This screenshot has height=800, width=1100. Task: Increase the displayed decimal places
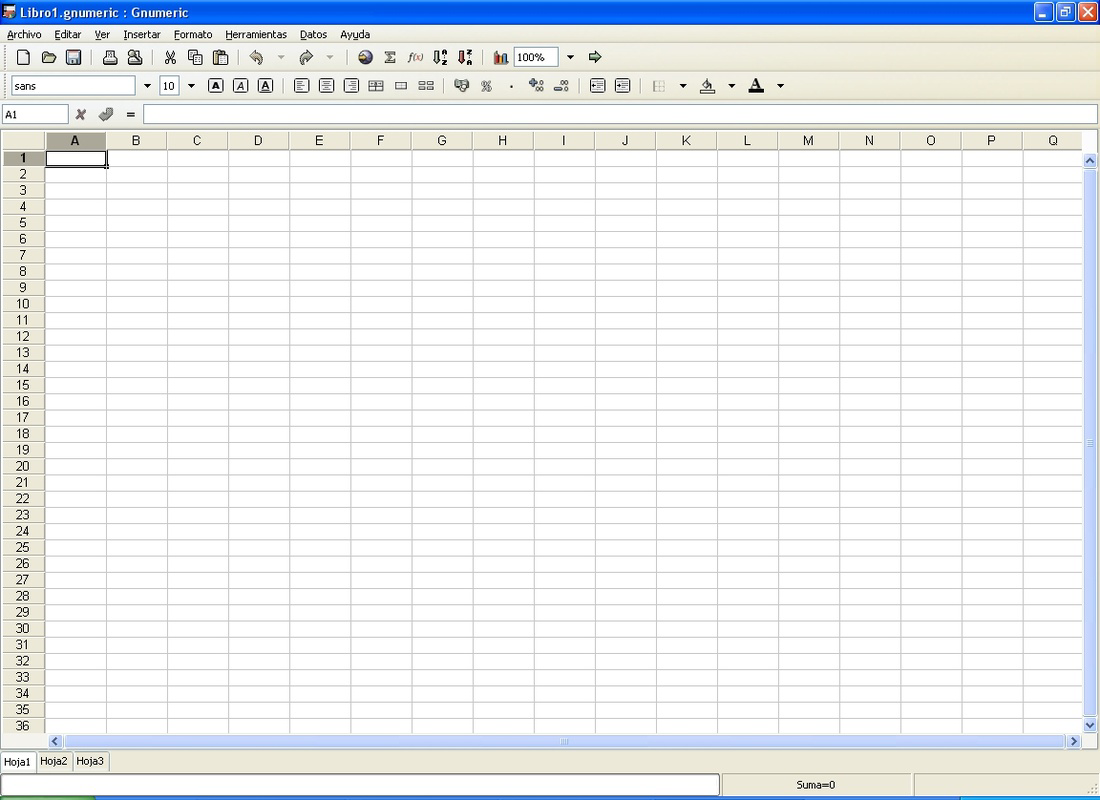(x=535, y=85)
